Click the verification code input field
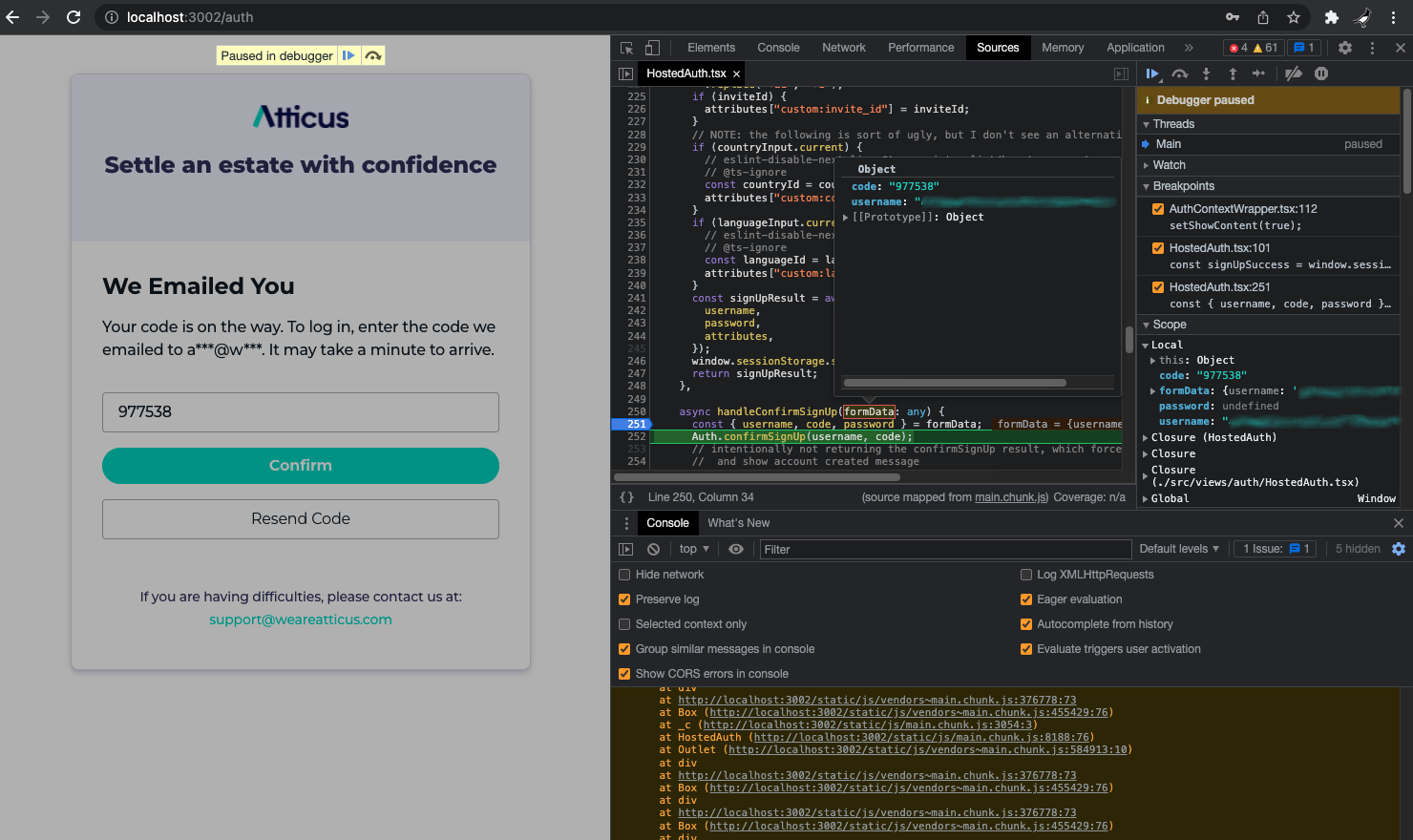The width and height of the screenshot is (1413, 840). click(x=301, y=412)
